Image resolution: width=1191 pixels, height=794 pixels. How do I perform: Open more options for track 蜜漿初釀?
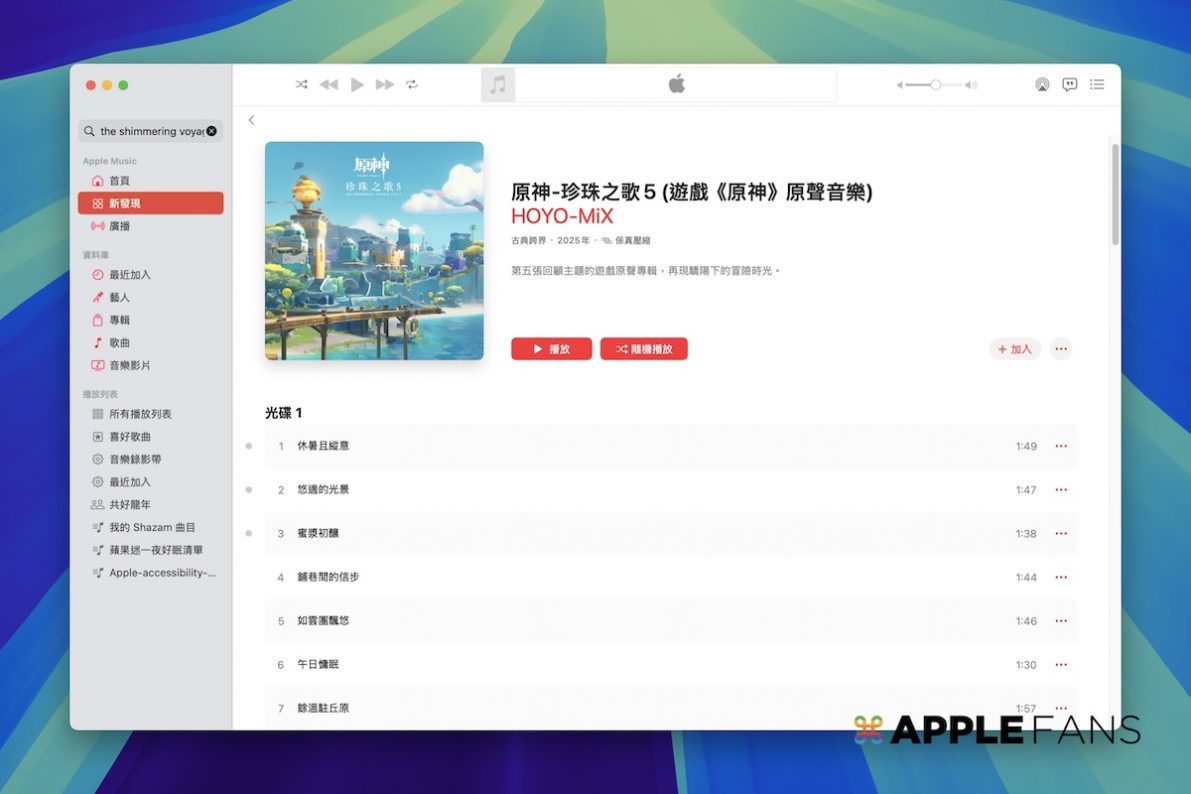tap(1061, 534)
